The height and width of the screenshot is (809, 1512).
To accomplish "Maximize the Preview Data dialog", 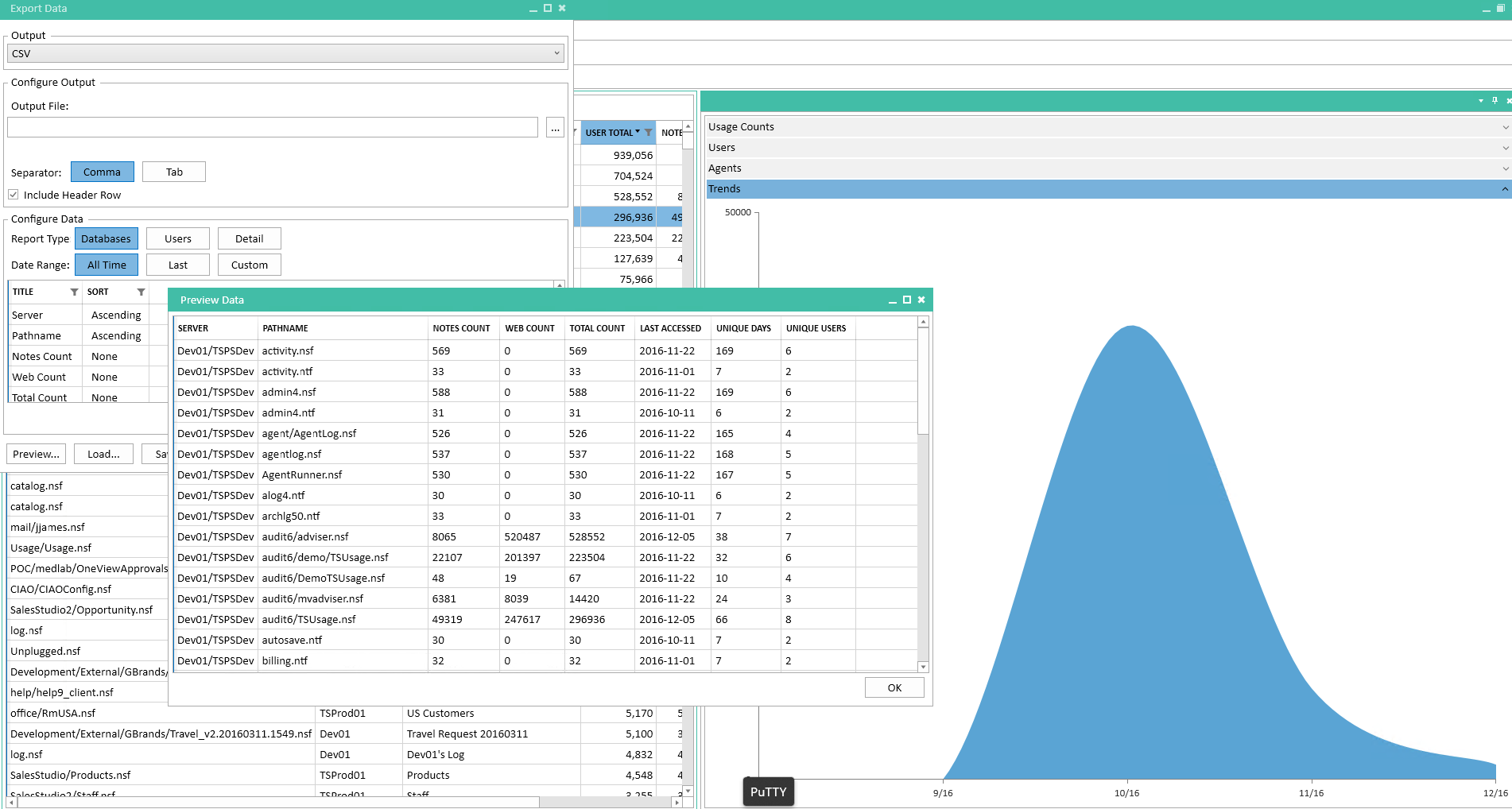I will click(x=906, y=300).
